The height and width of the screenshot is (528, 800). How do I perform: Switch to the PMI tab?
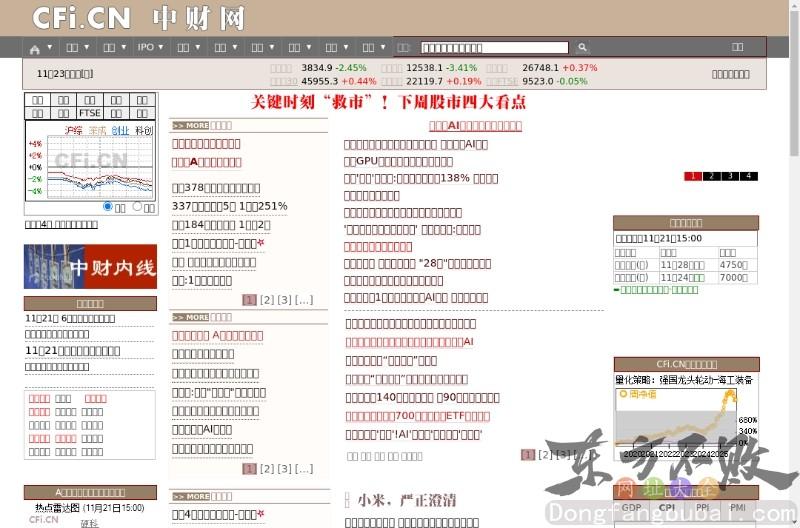point(738,508)
